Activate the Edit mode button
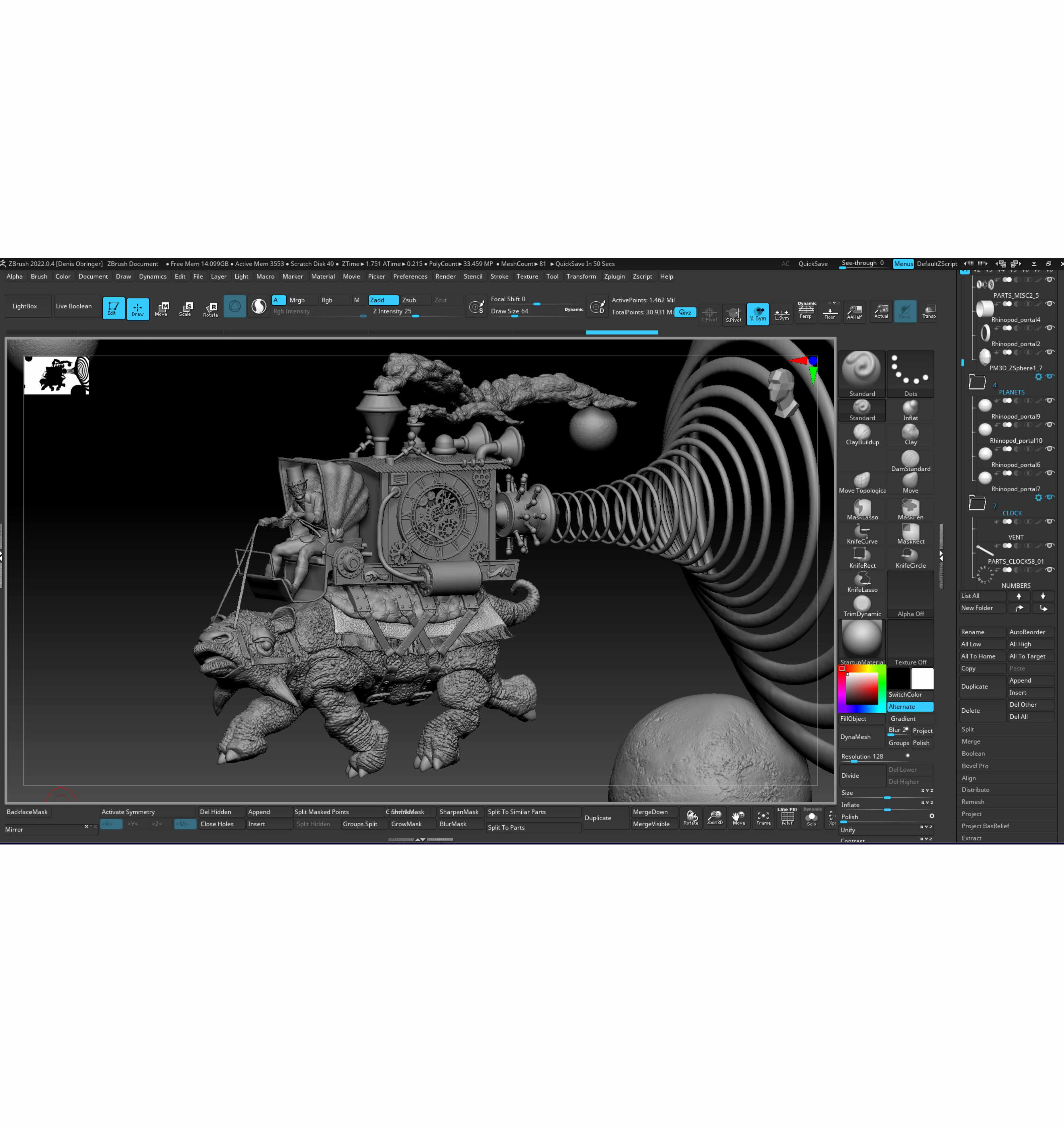Image resolution: width=1064 pixels, height=1128 pixels. point(113,308)
